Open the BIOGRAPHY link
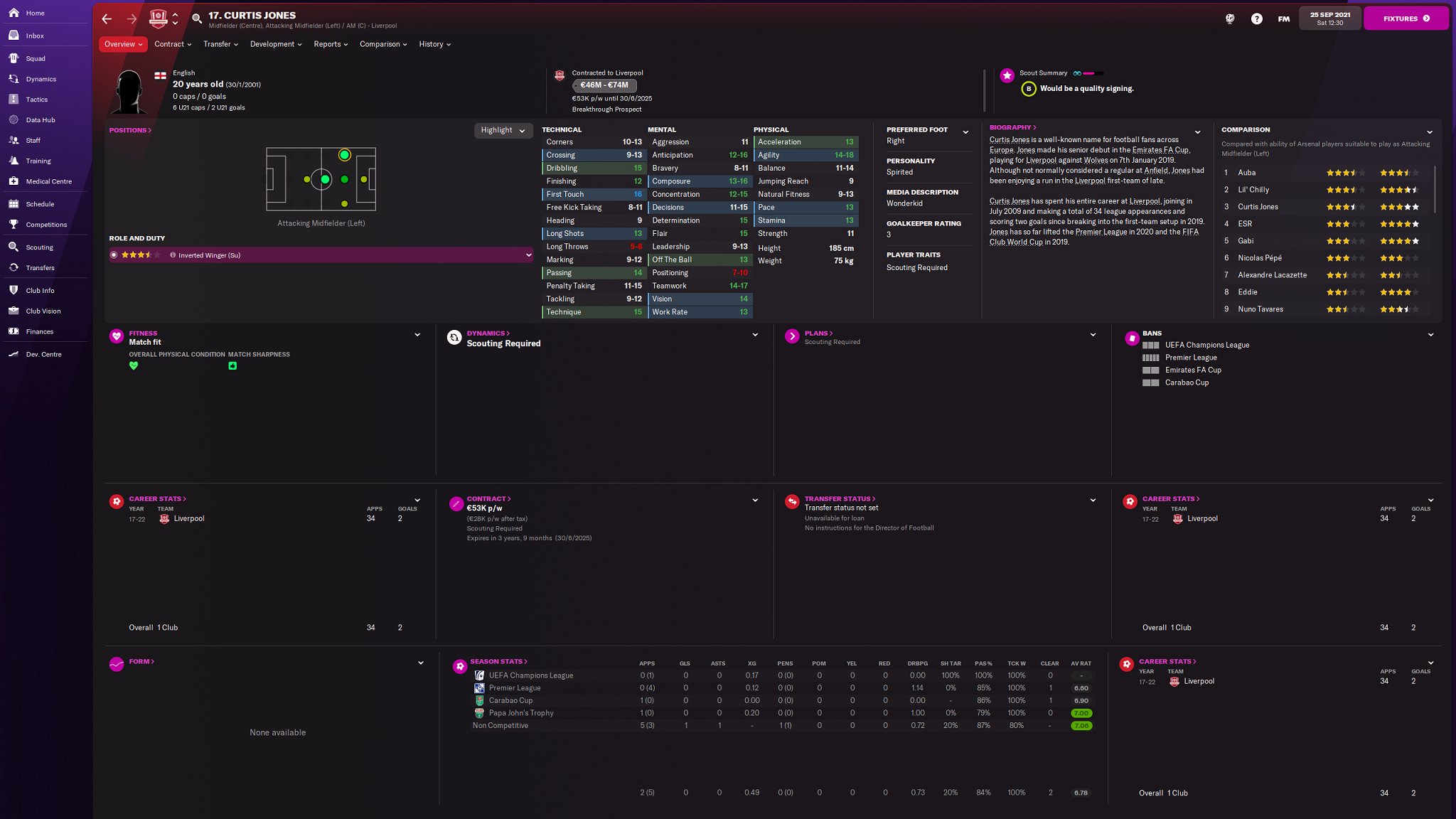Image resolution: width=1456 pixels, height=819 pixels. pos(1012,128)
